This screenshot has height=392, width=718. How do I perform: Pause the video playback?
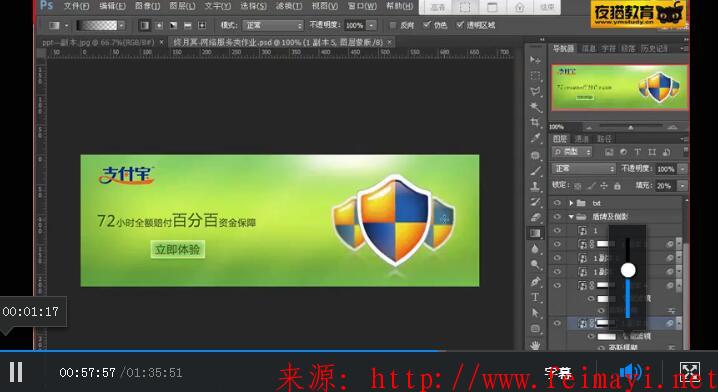(x=16, y=372)
